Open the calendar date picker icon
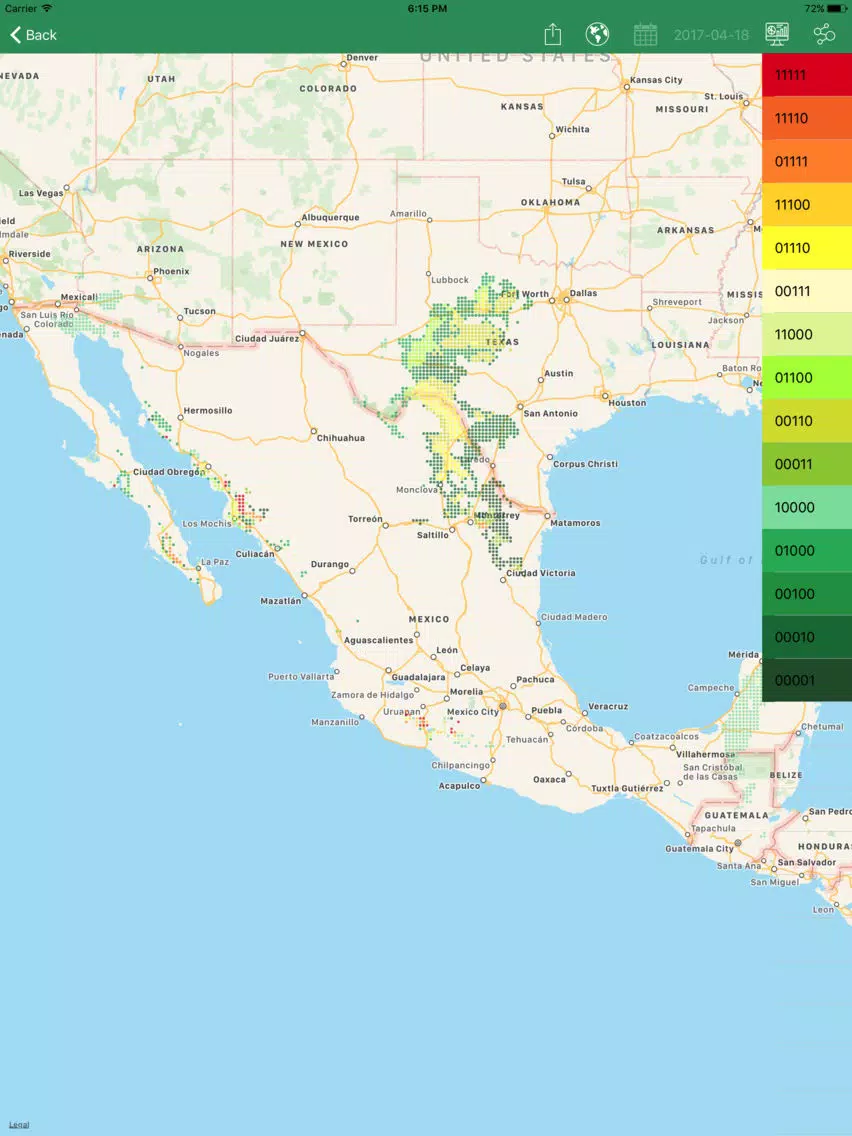Screen dimensions: 852x1136 pyautogui.click(x=645, y=34)
